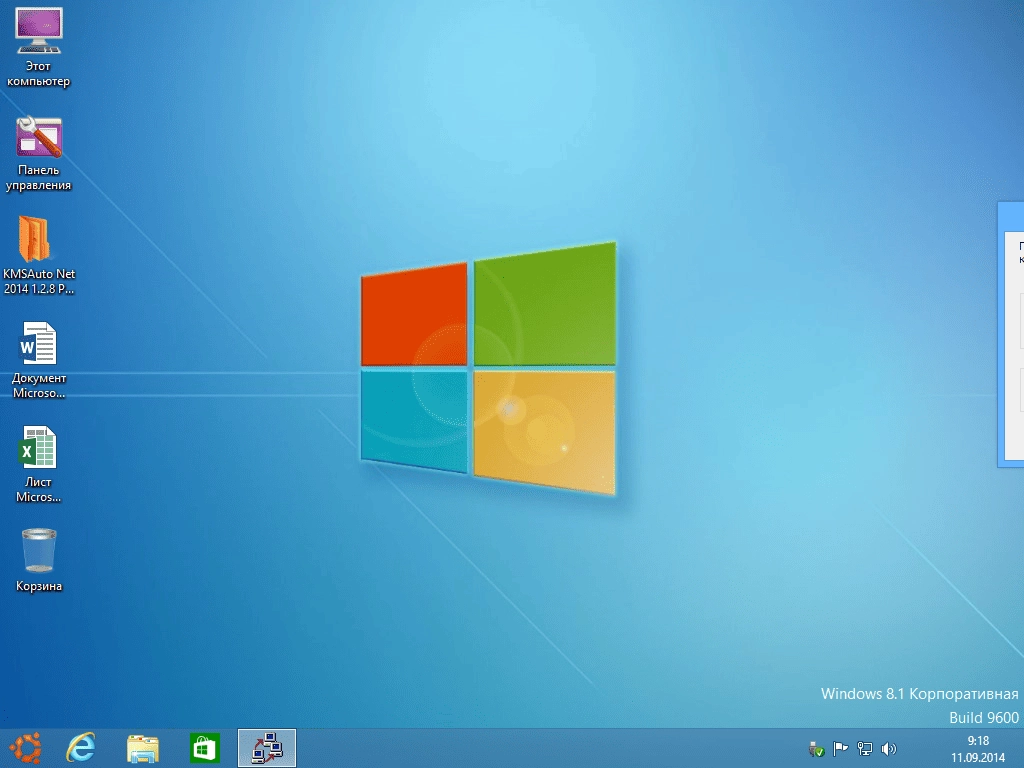The height and width of the screenshot is (768, 1024).
Task: Click the clock showing 9:18 and 11.09.2014
Action: (x=978, y=749)
